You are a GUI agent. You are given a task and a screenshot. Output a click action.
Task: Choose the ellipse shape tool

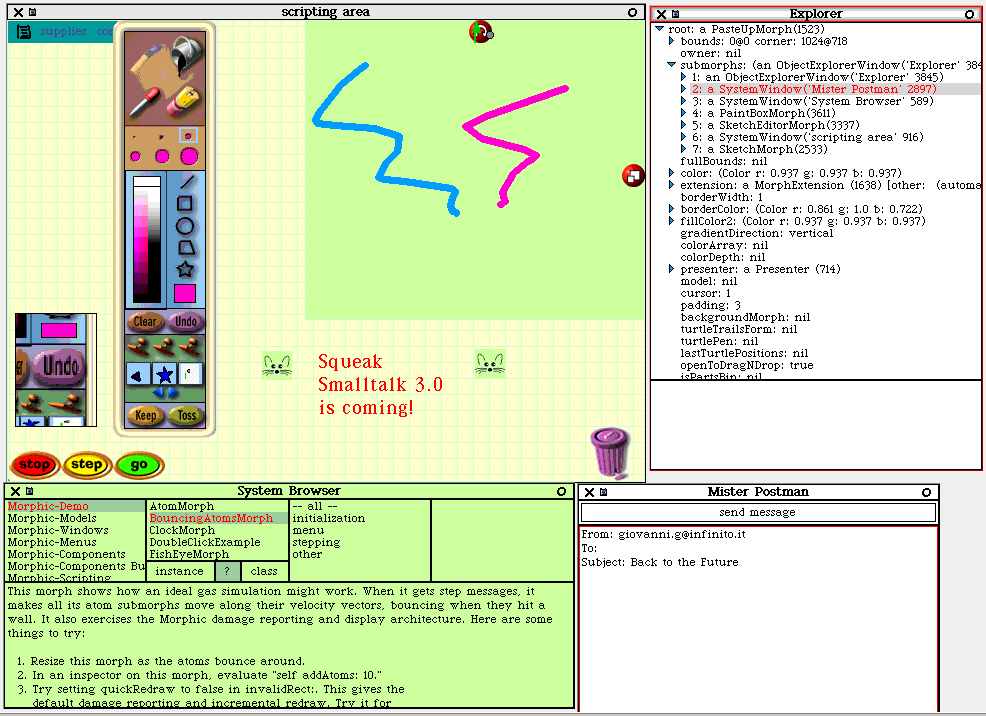click(x=185, y=226)
